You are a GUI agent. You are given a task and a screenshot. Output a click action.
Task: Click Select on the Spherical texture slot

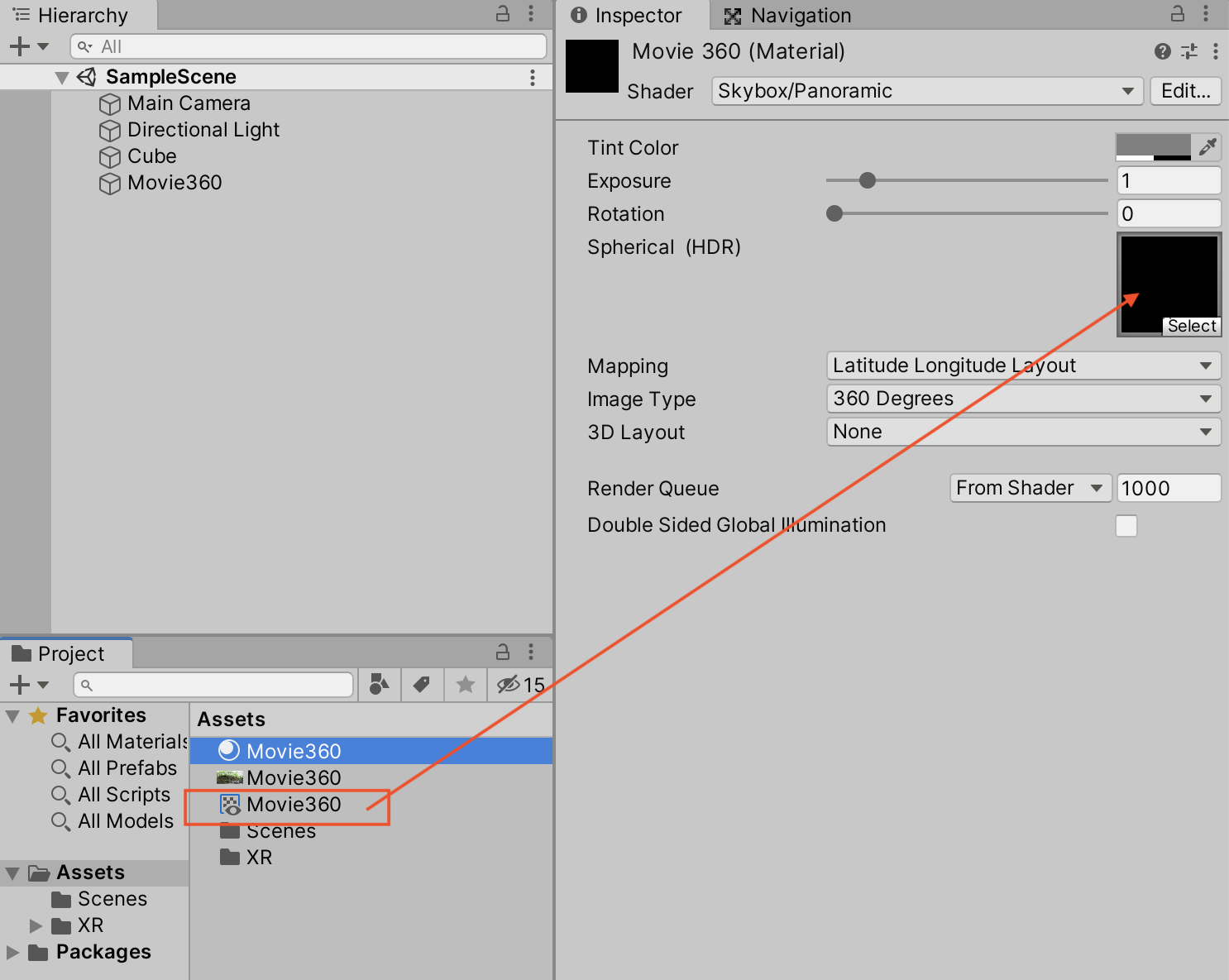point(1191,326)
